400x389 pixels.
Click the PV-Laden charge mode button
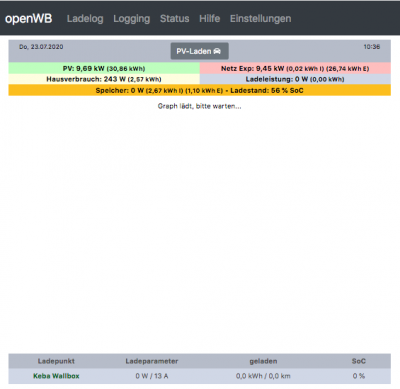(x=199, y=51)
